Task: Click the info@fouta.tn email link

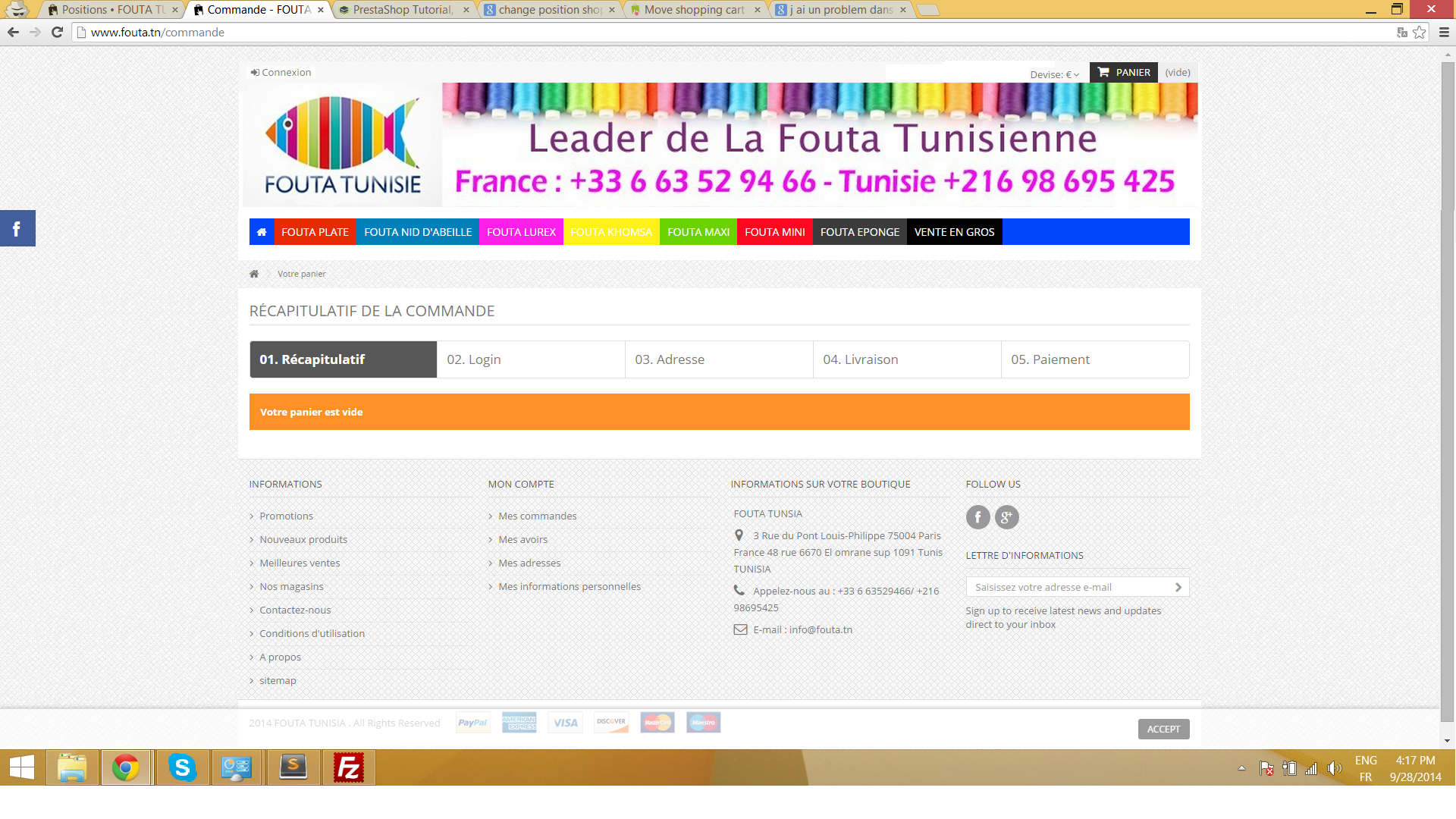Action: pyautogui.click(x=821, y=629)
